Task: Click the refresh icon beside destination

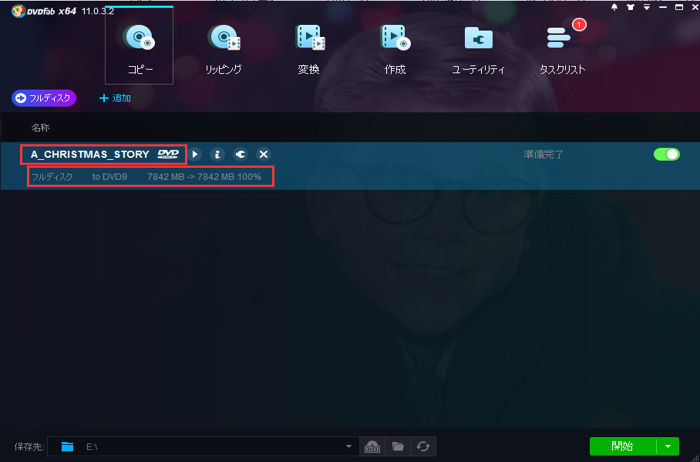Action: tap(423, 446)
